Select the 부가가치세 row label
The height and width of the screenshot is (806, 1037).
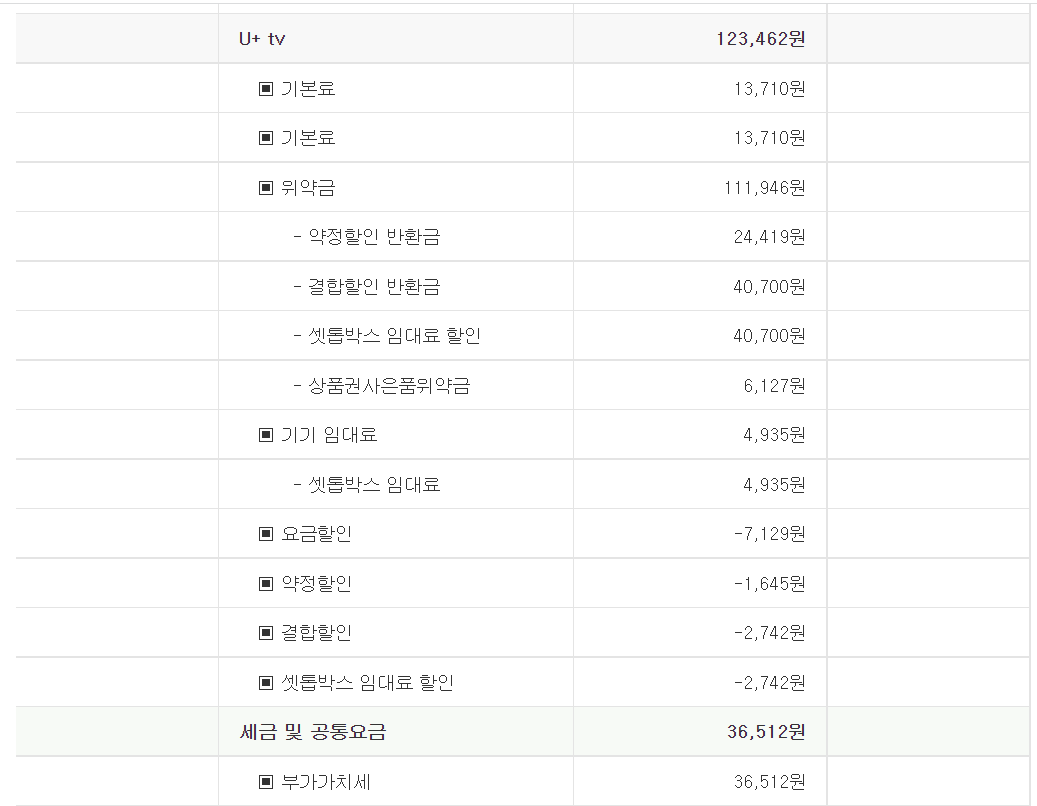[x=326, y=782]
